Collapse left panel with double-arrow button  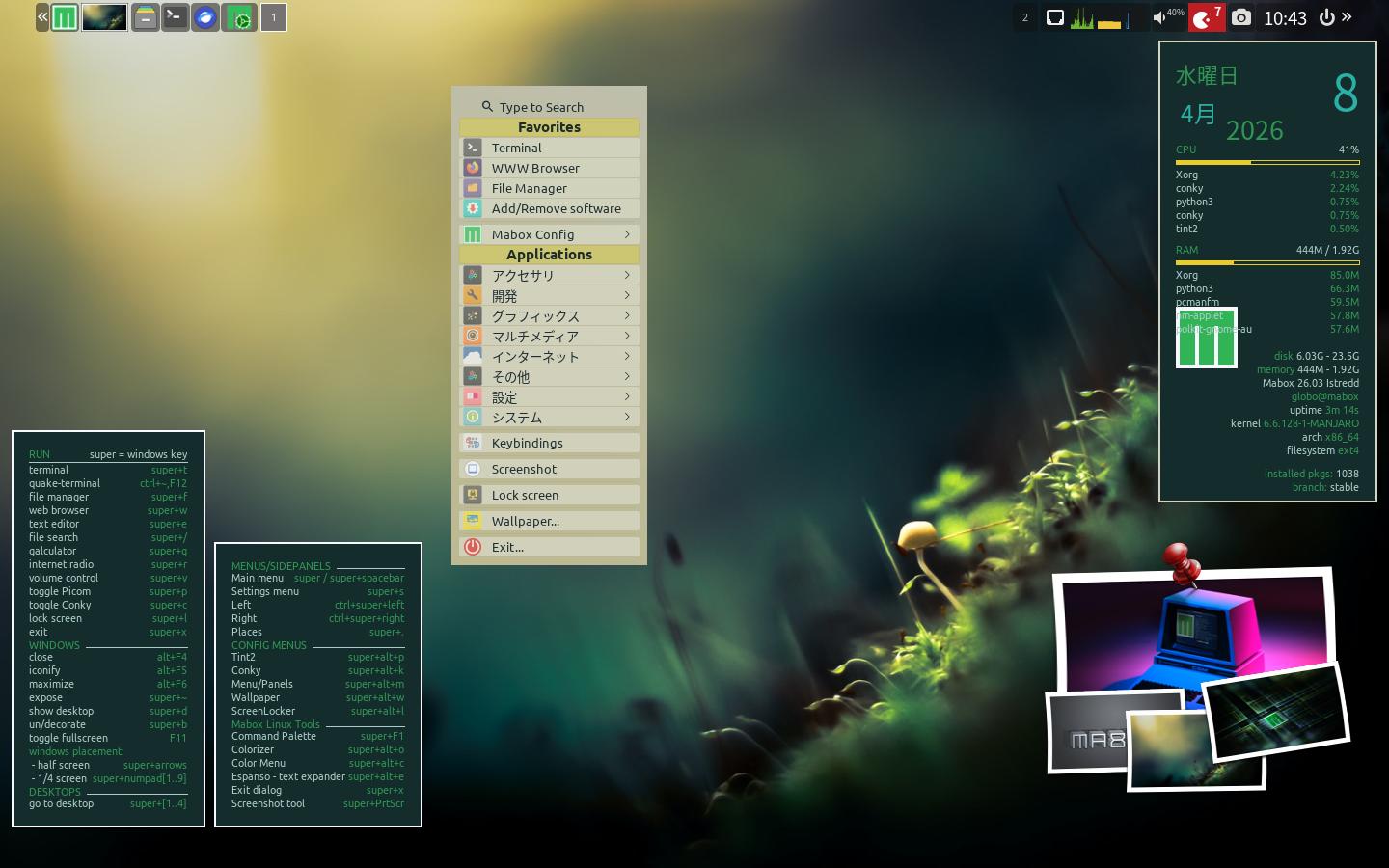pos(42,17)
